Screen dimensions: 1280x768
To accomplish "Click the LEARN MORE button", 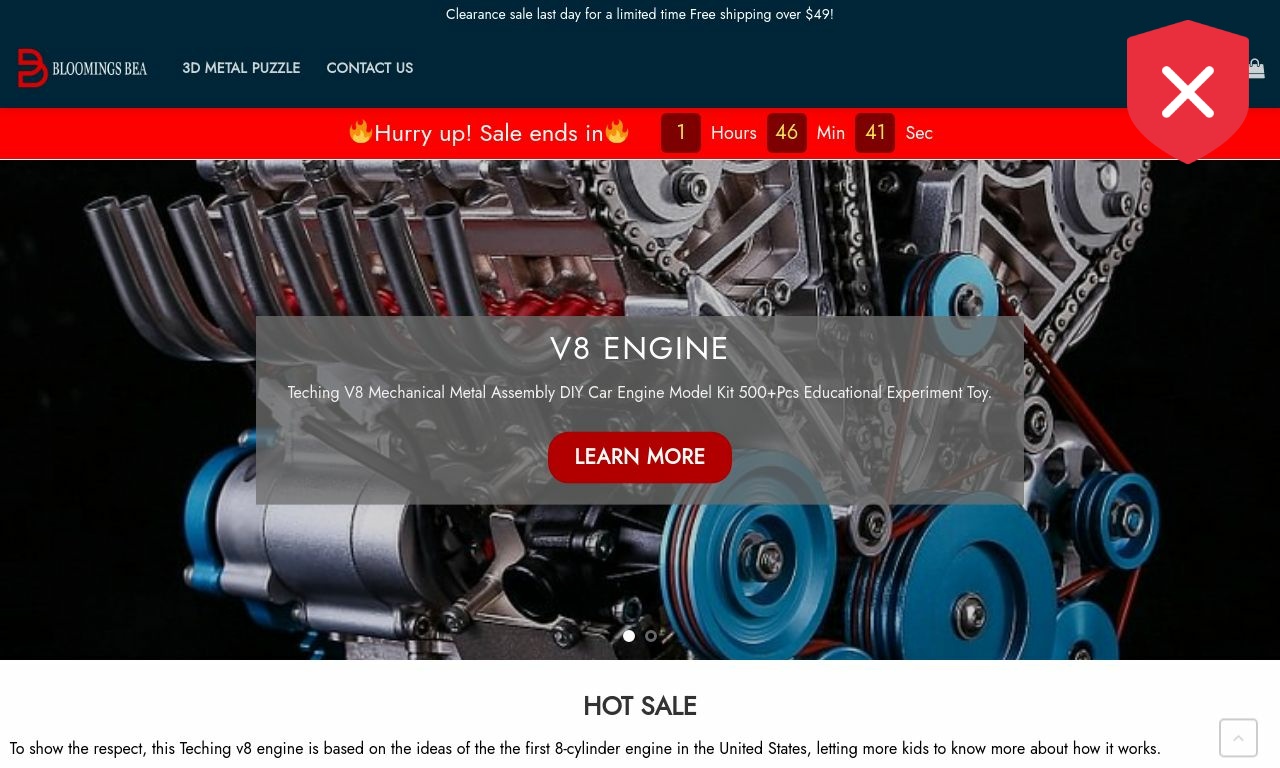I will click(x=640, y=457).
